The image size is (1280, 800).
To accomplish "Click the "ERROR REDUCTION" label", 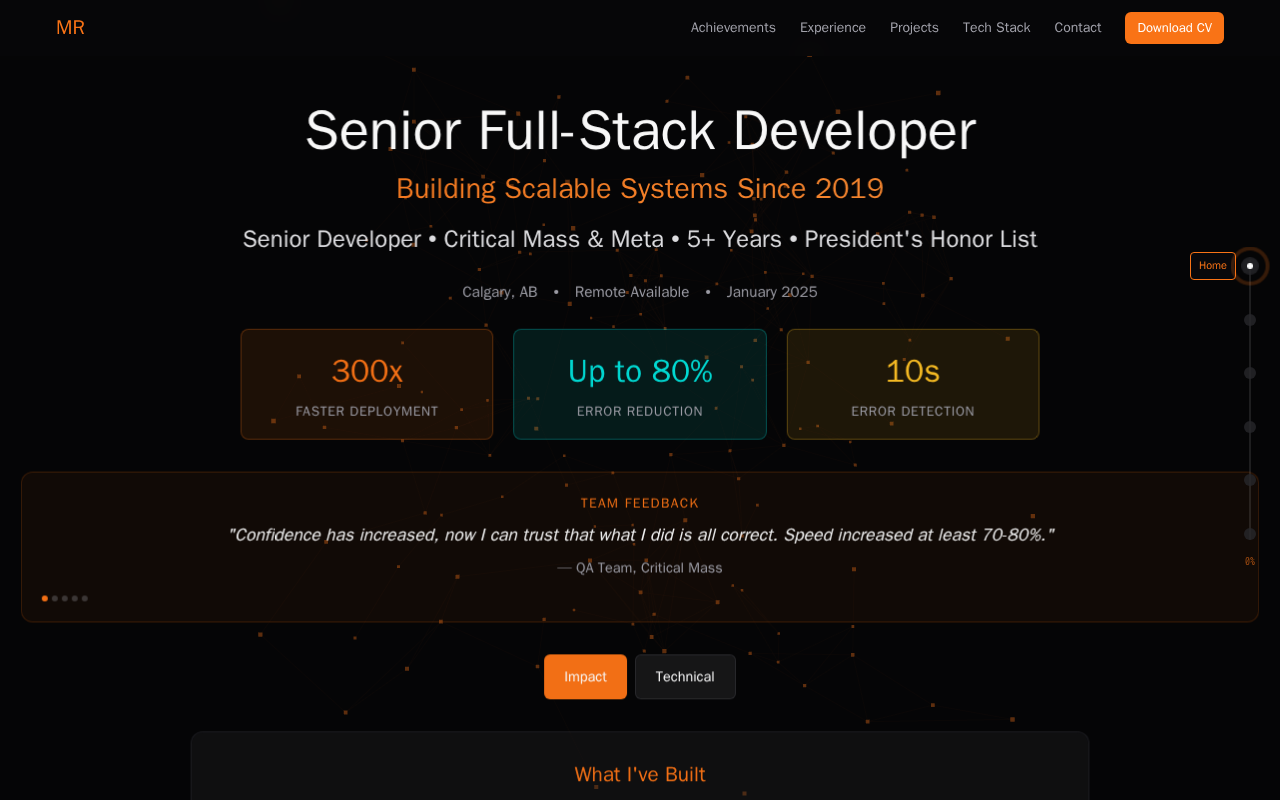I will [640, 411].
